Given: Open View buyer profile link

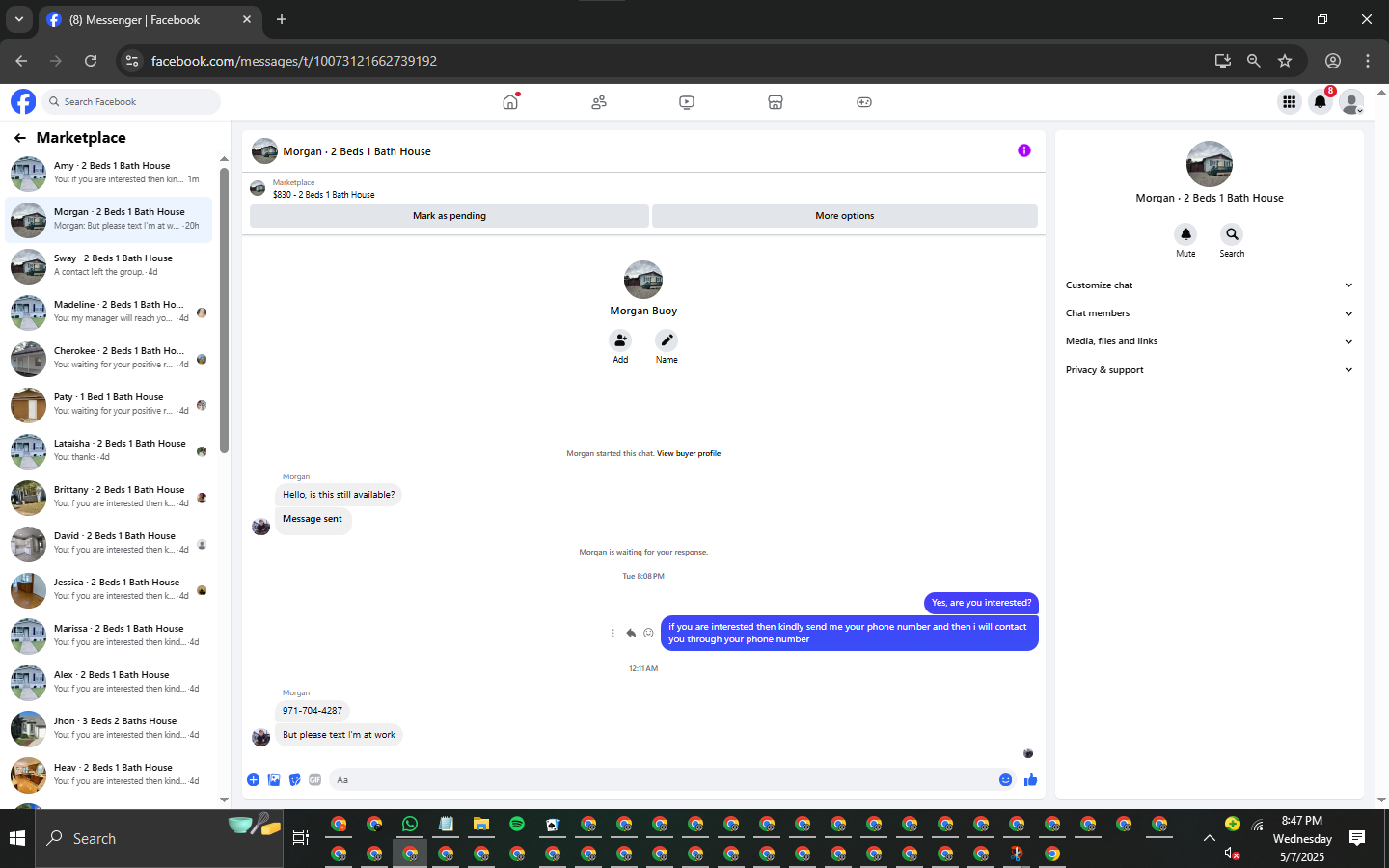Looking at the screenshot, I should click(689, 453).
